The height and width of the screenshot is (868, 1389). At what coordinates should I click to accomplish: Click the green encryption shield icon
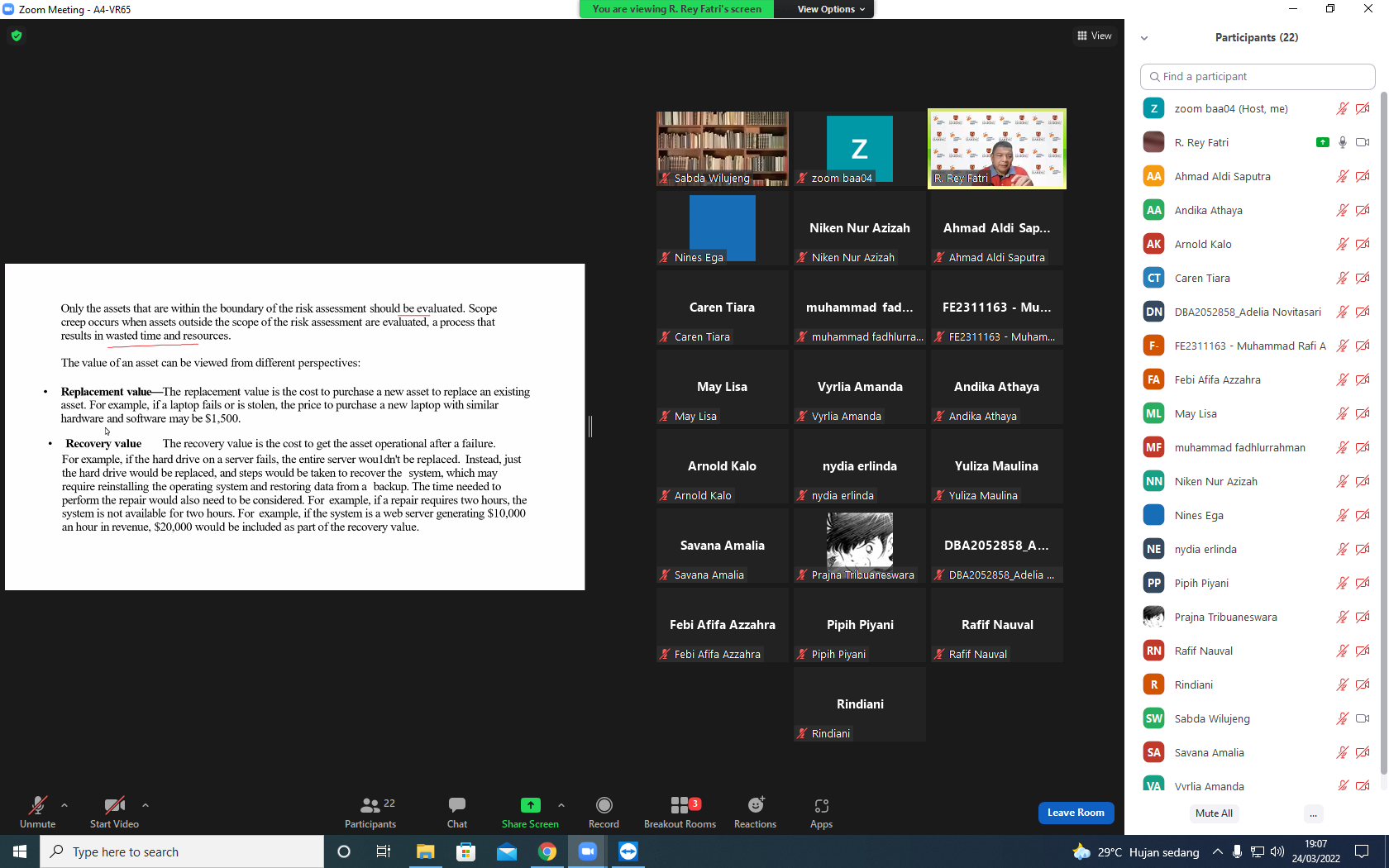pos(17,36)
